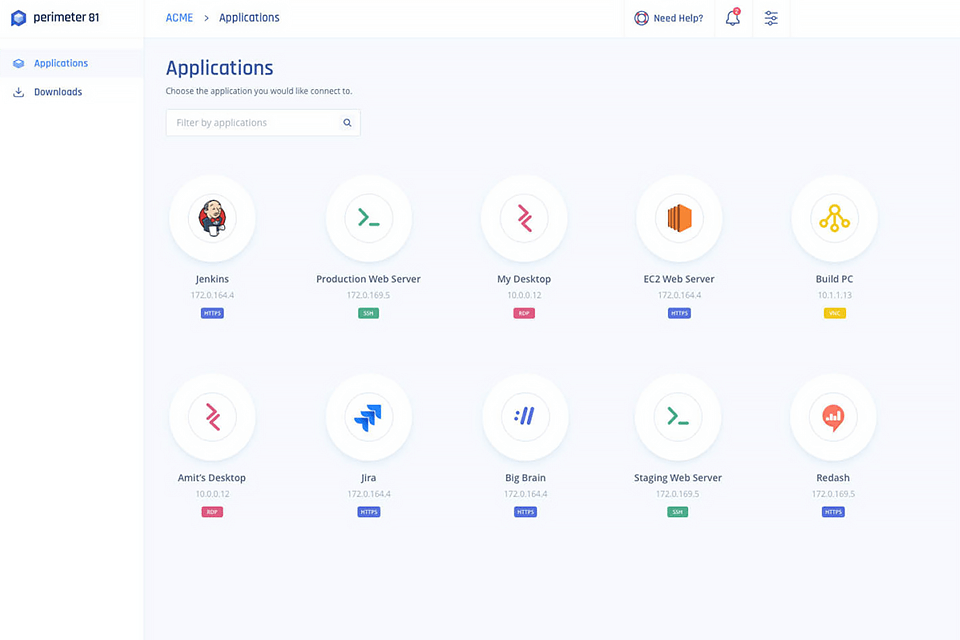960x640 pixels.
Task: Click HTTPS badge under EC2 Web Server
Action: (x=679, y=313)
